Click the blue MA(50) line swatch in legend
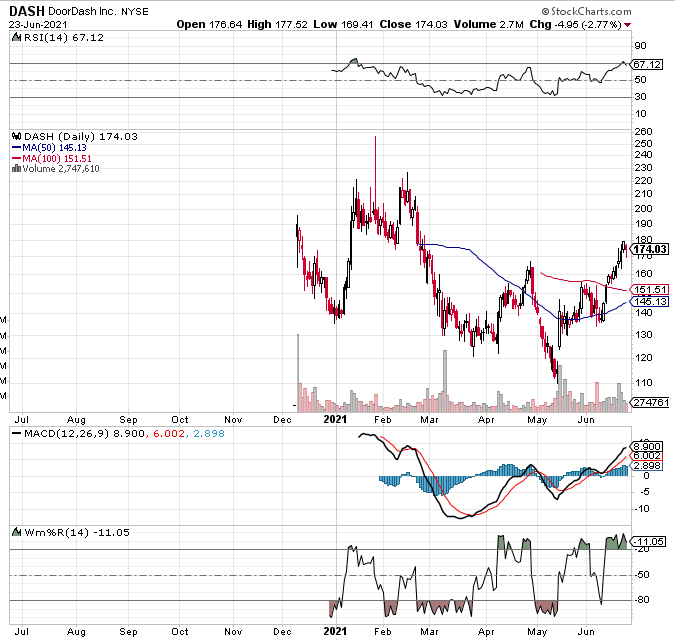Image resolution: width=675 pixels, height=644 pixels. (x=16, y=148)
